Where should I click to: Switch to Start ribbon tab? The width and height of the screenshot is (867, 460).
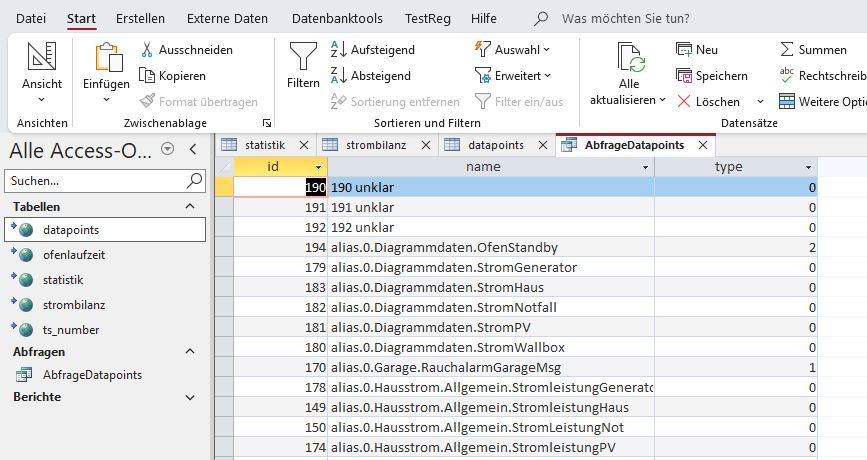pyautogui.click(x=81, y=18)
